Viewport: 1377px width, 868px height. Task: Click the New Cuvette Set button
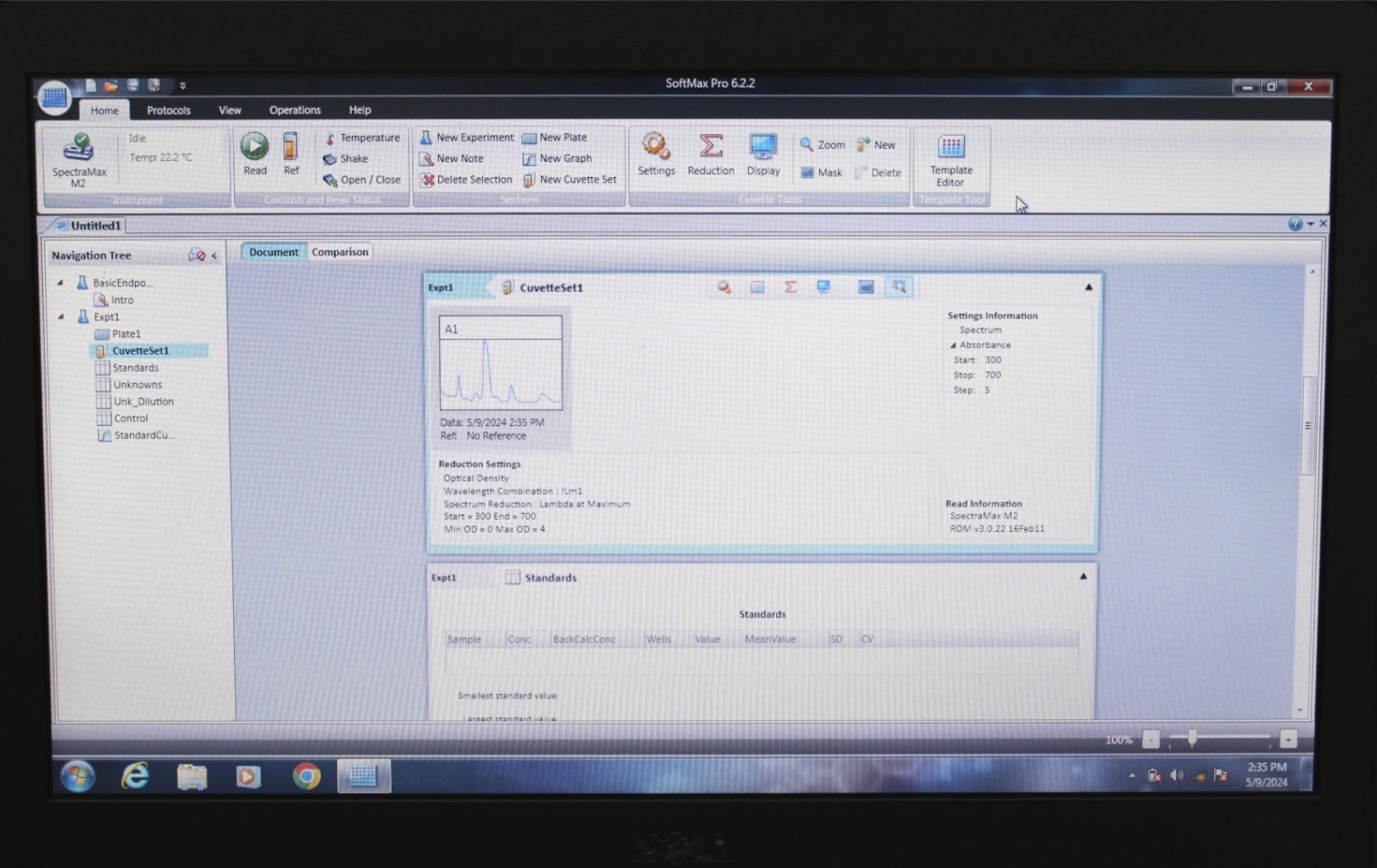(570, 180)
